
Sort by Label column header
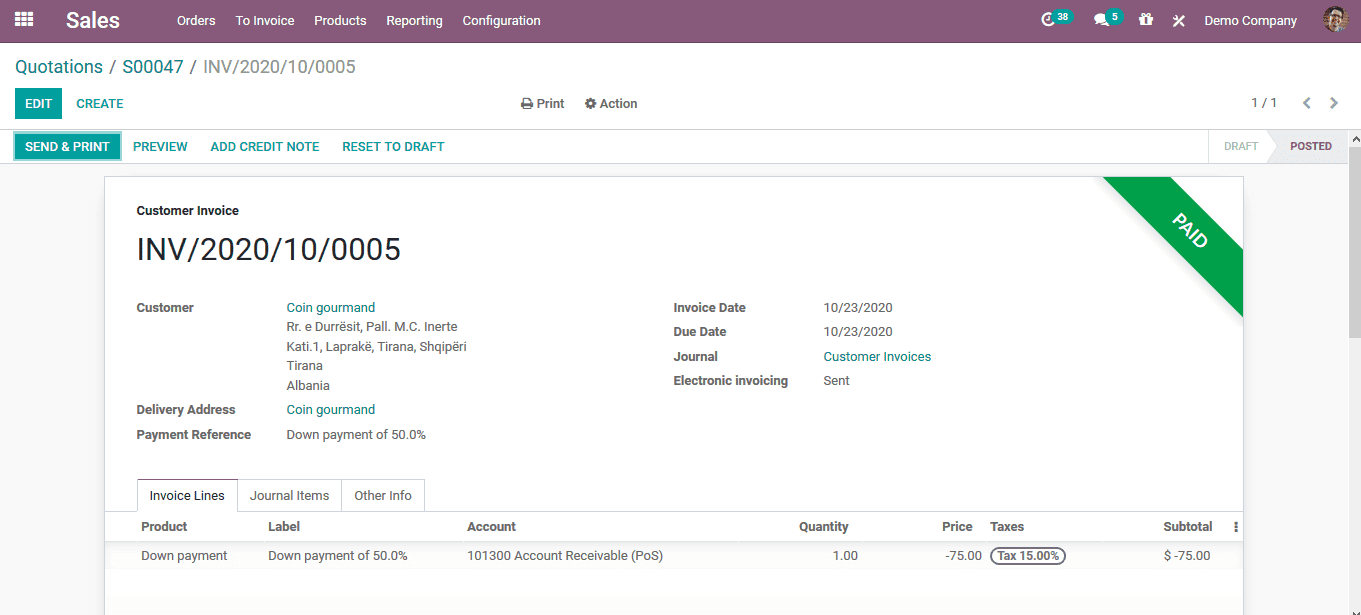(x=284, y=527)
